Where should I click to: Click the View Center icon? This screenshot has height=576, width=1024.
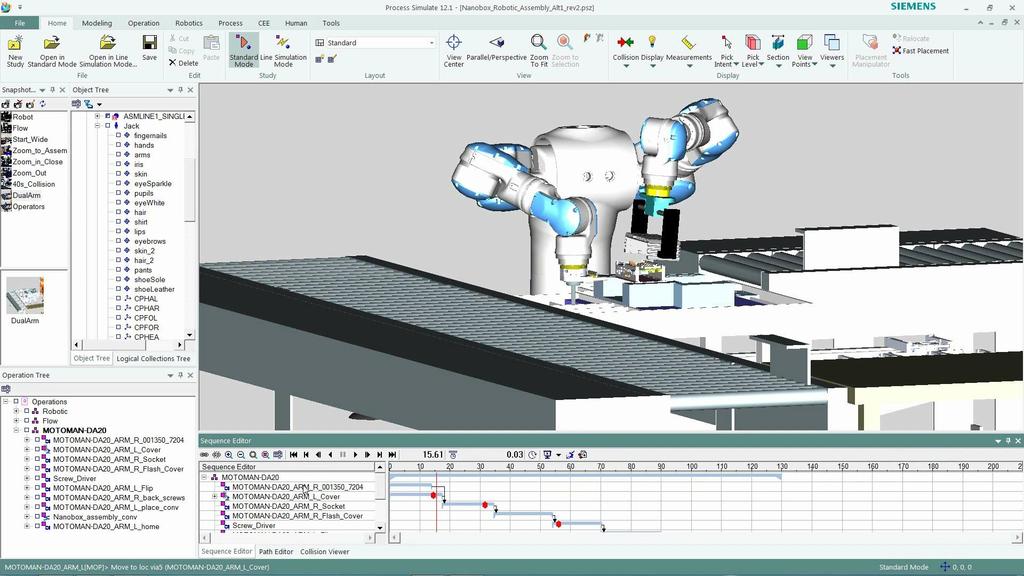(454, 44)
